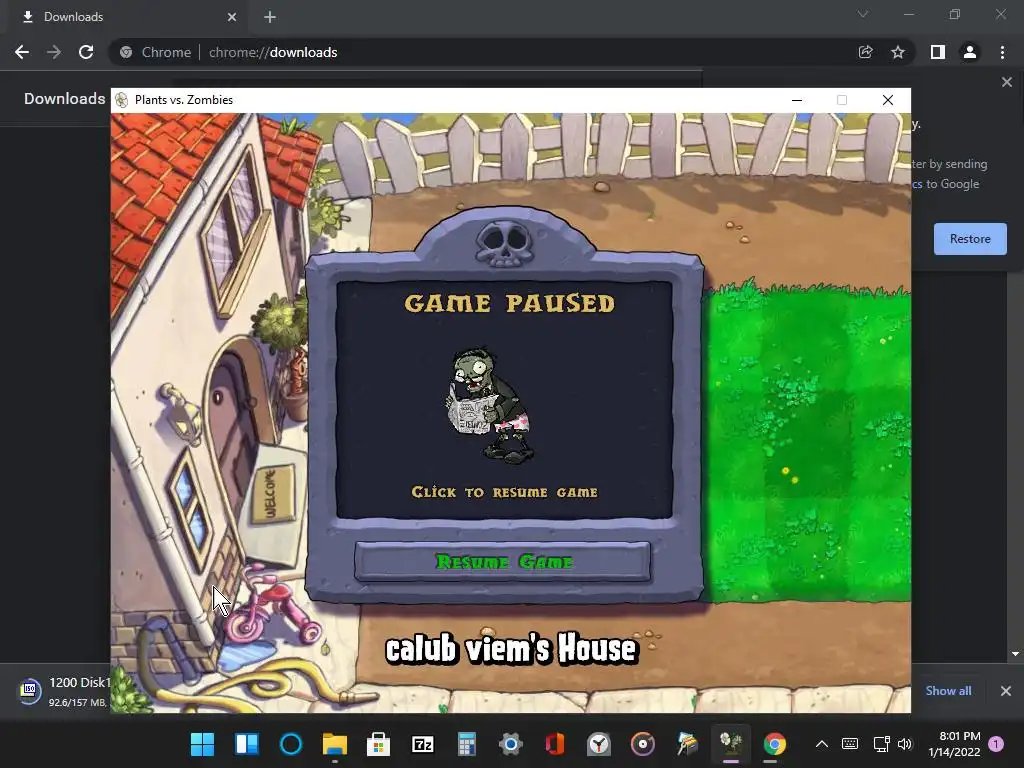Viewport: 1024px width, 768px height.
Task: Open Cortana circle icon on taskbar
Action: click(291, 744)
